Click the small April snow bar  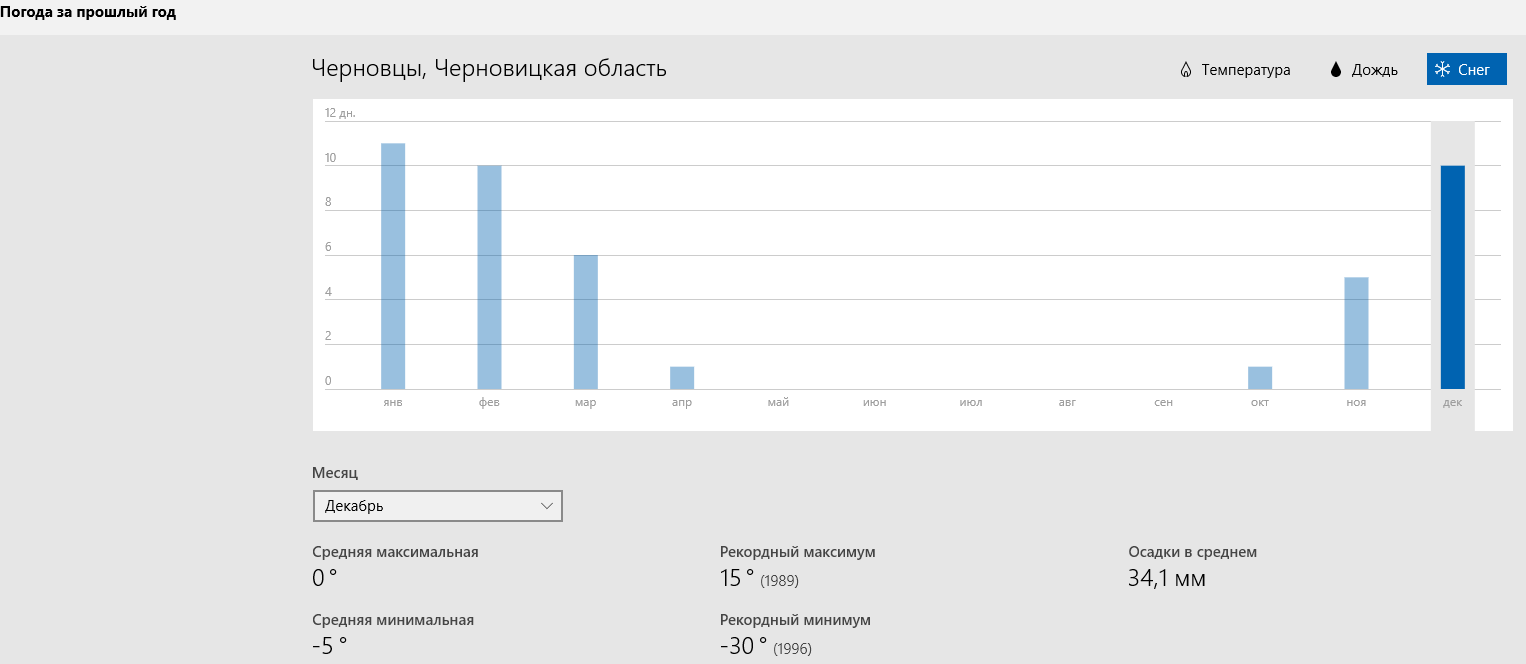(x=682, y=378)
